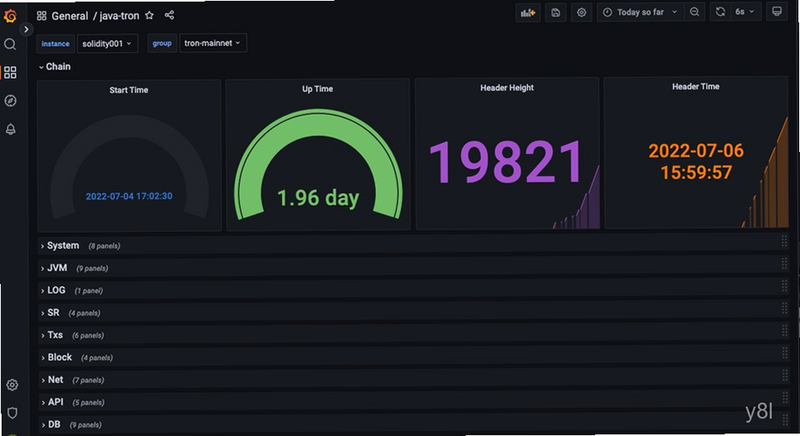The height and width of the screenshot is (436, 800).
Task: Open the Server Admin shield icon
Action: (x=12, y=413)
